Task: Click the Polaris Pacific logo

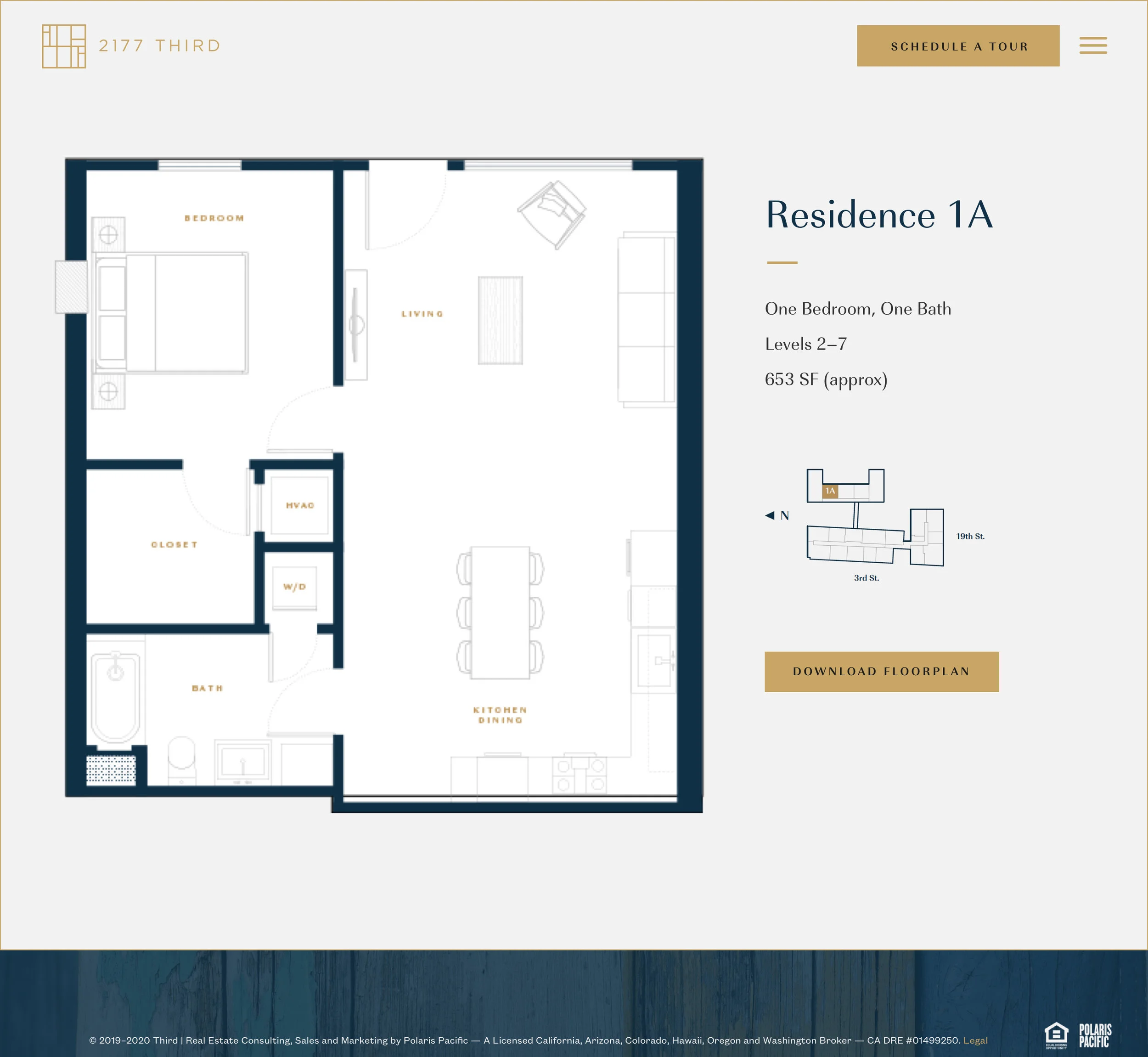Action: pyautogui.click(x=1095, y=1035)
